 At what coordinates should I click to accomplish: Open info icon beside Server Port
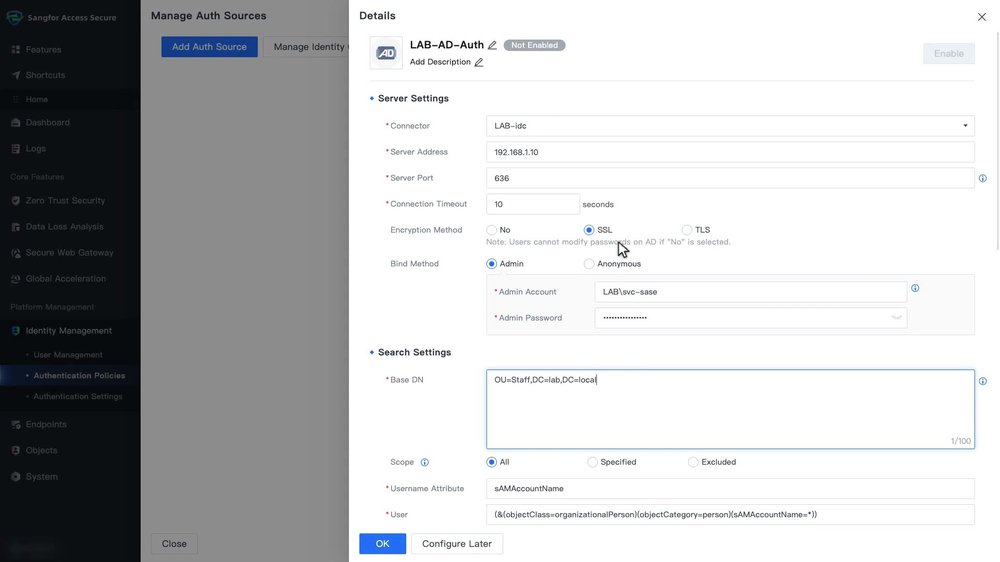coord(983,178)
